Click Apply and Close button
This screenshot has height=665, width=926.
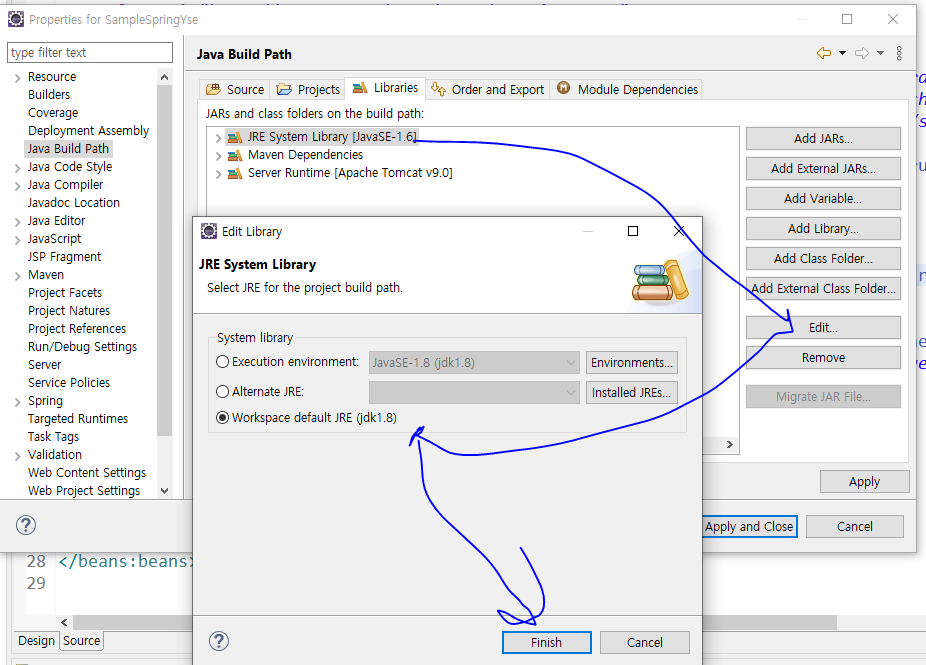coord(749,527)
